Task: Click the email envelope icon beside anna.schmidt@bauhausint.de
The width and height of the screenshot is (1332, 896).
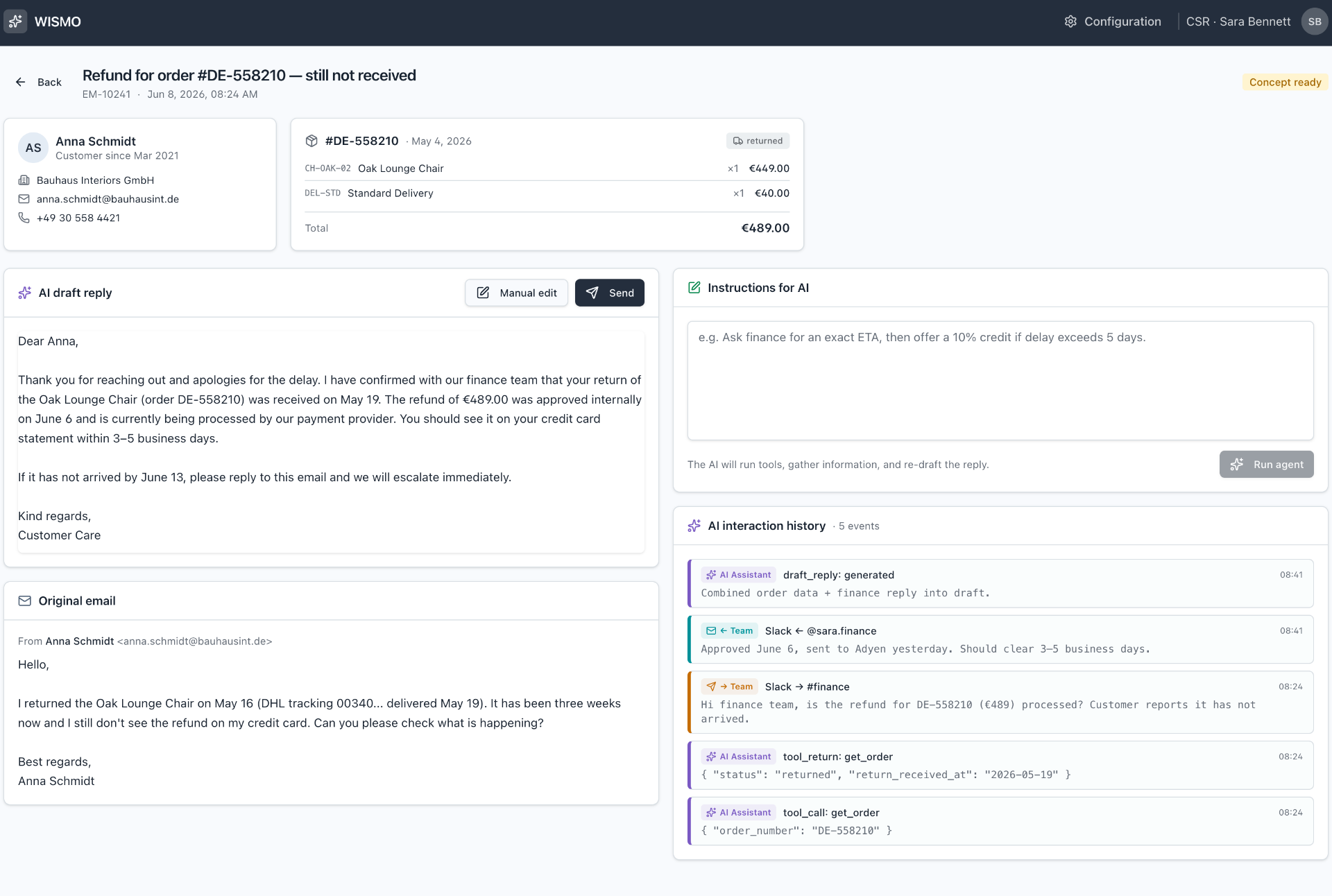Action: tap(24, 199)
